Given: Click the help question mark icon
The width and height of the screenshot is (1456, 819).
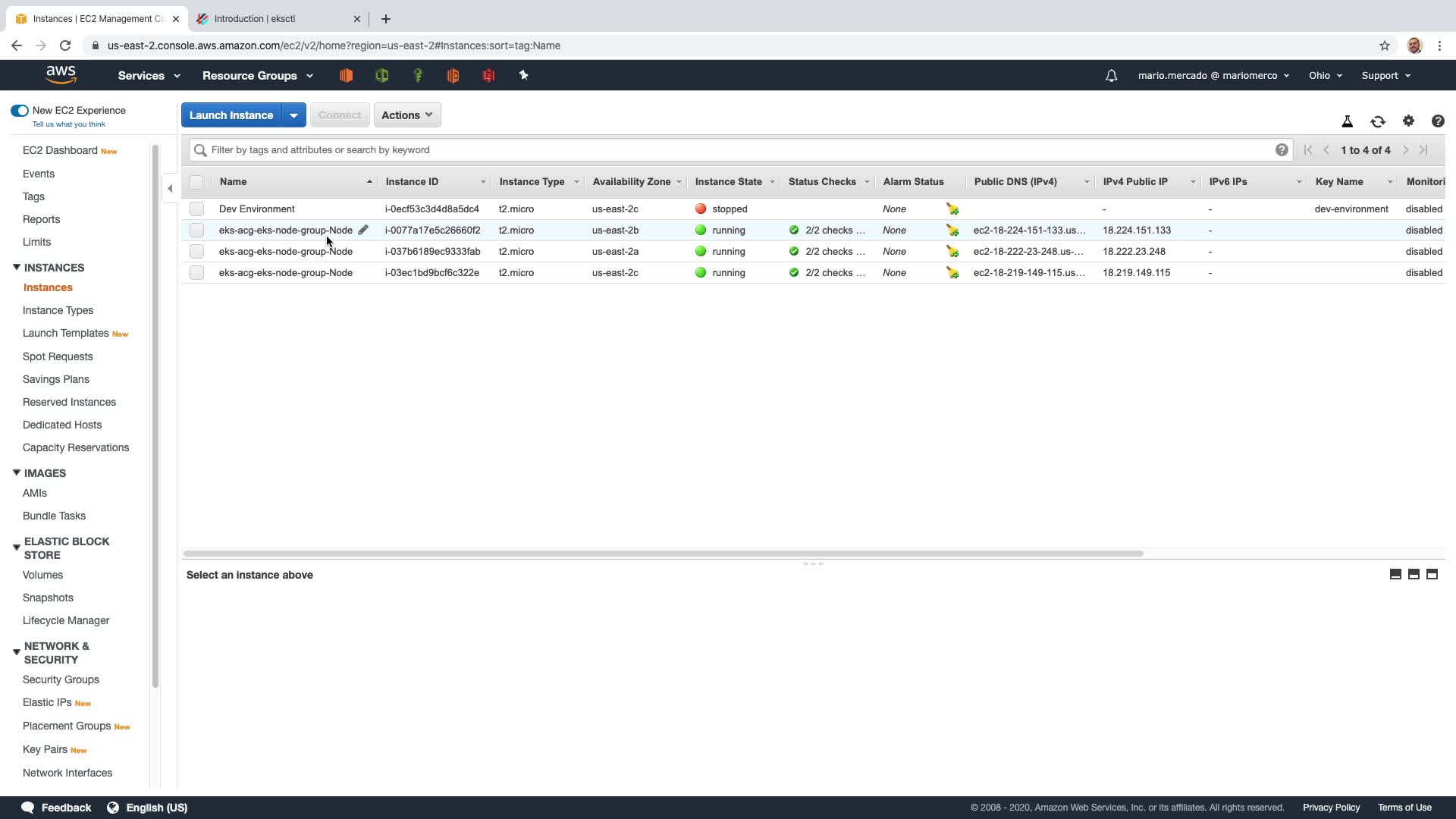Looking at the screenshot, I should point(1437,121).
